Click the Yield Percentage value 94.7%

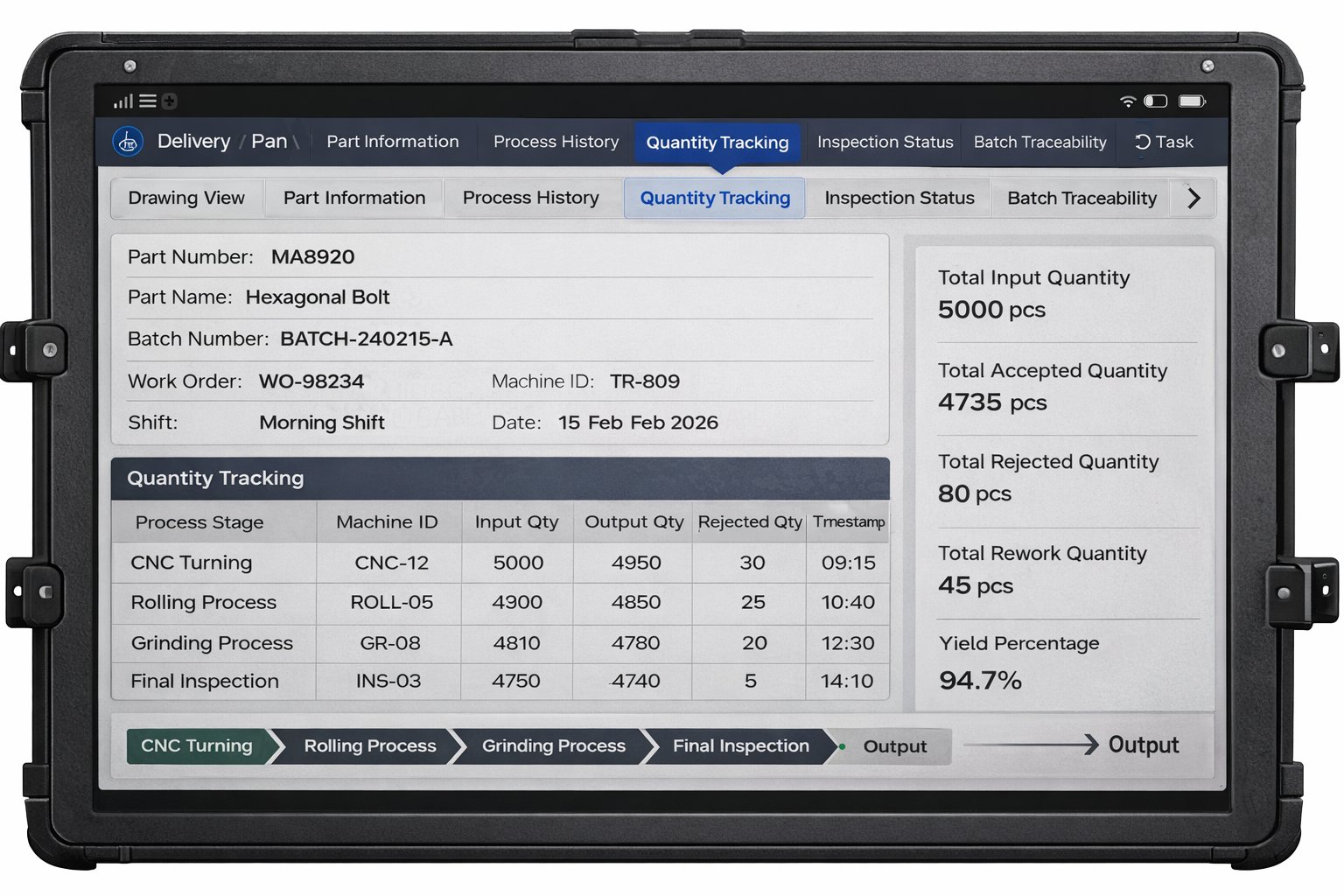[x=980, y=680]
